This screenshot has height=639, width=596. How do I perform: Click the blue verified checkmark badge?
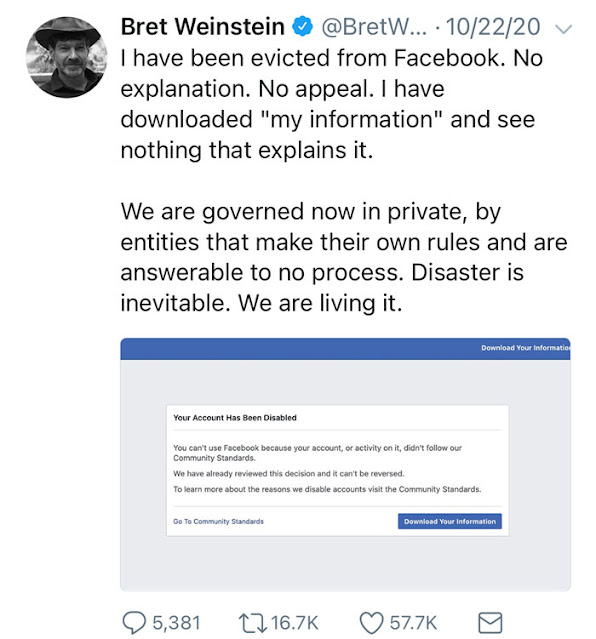click(x=302, y=26)
